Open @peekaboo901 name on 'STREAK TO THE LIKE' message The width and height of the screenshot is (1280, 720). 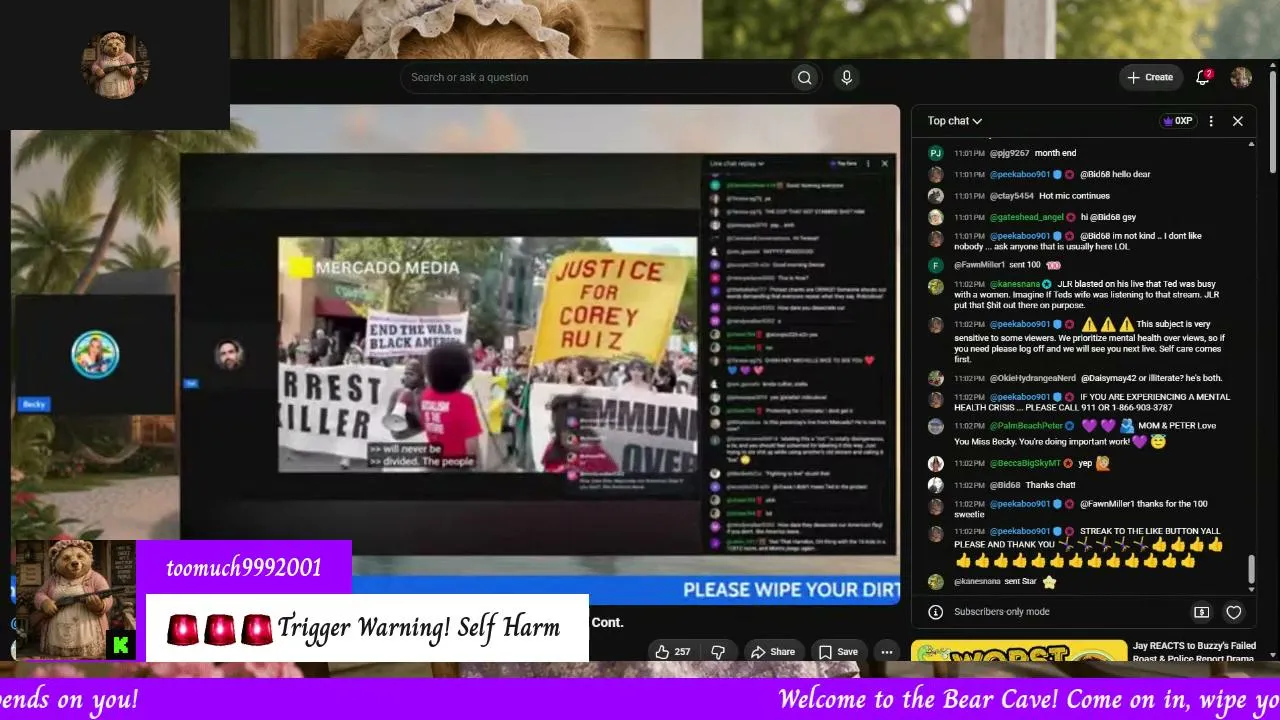click(x=1020, y=531)
